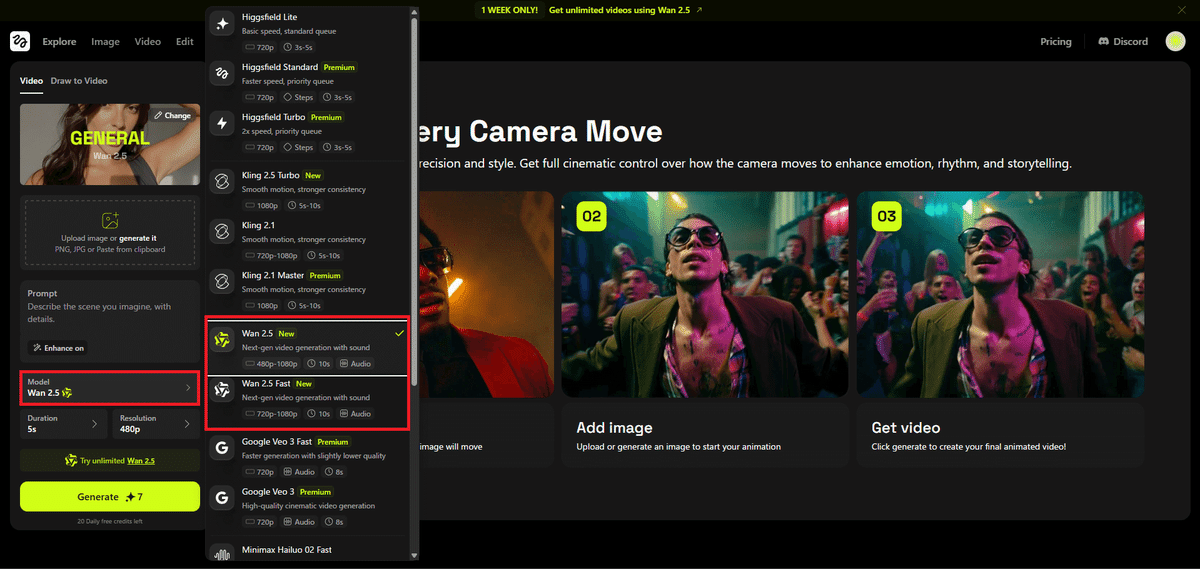
Task: Click the Google Veo 3 G icon
Action: [x=222, y=499]
